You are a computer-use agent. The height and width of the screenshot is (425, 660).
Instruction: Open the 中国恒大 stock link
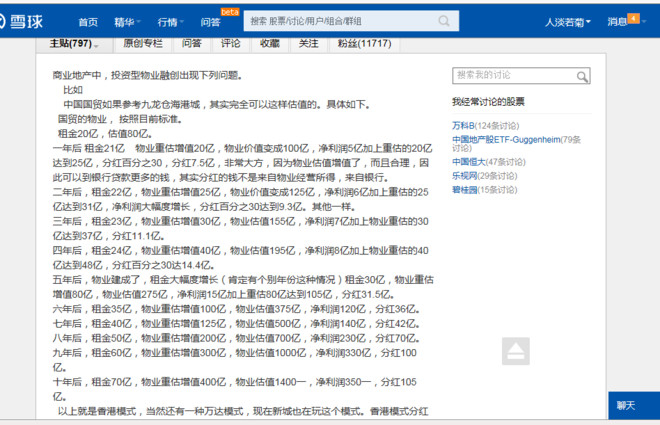tap(468, 162)
